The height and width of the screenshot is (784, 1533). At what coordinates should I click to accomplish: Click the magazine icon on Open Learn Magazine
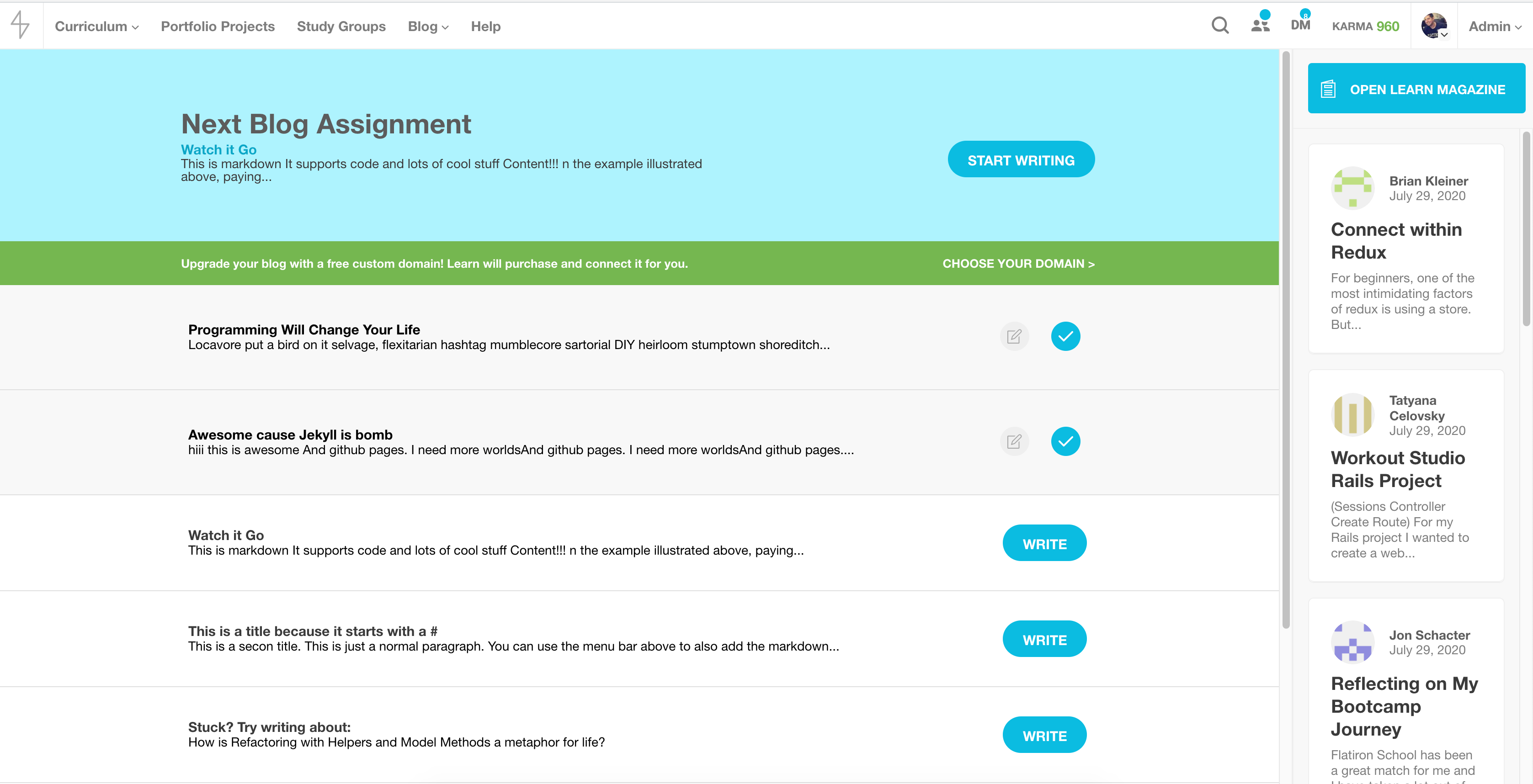(1328, 88)
